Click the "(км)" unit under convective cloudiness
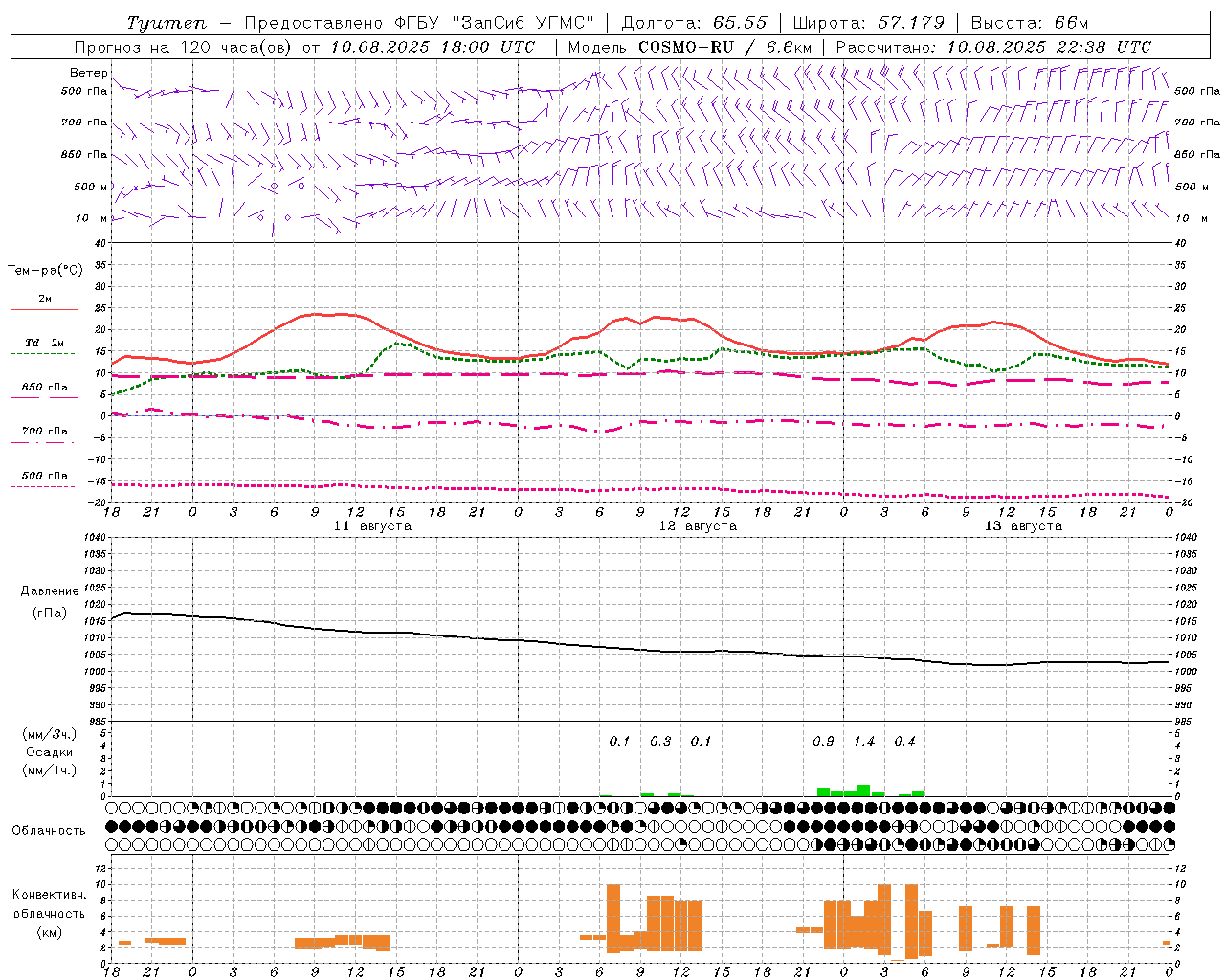The height and width of the screenshot is (980, 1225). [50, 932]
